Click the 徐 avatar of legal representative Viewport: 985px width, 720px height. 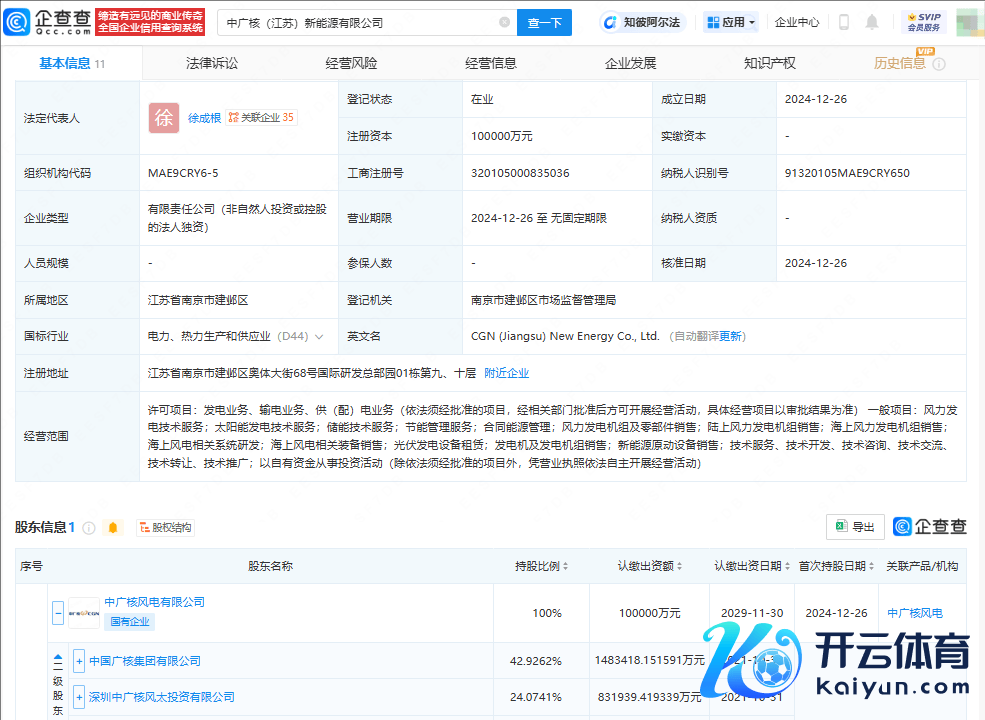point(164,118)
